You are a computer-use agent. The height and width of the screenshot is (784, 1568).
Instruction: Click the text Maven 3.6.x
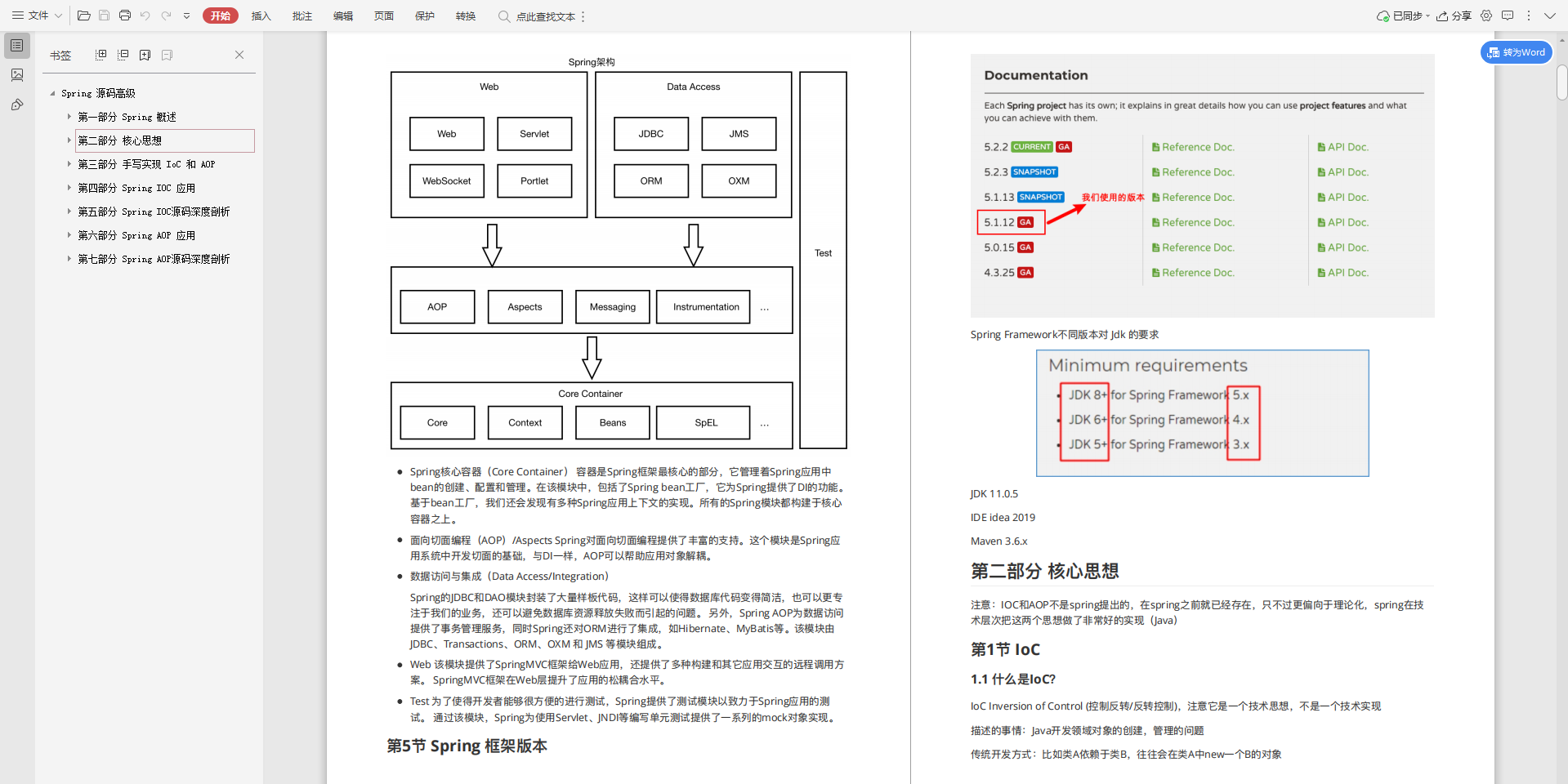click(998, 541)
